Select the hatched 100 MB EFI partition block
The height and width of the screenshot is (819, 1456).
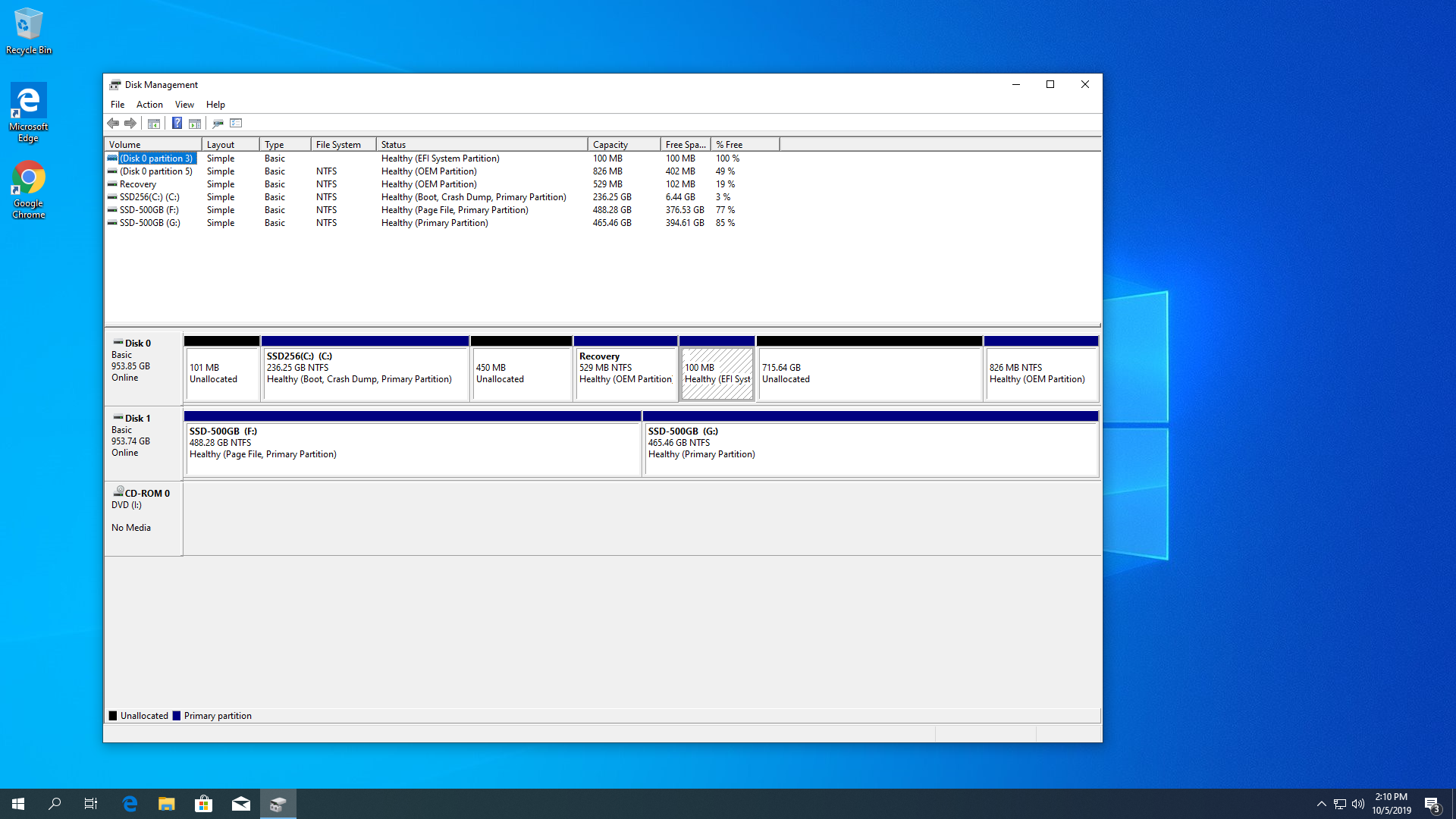coord(717,369)
